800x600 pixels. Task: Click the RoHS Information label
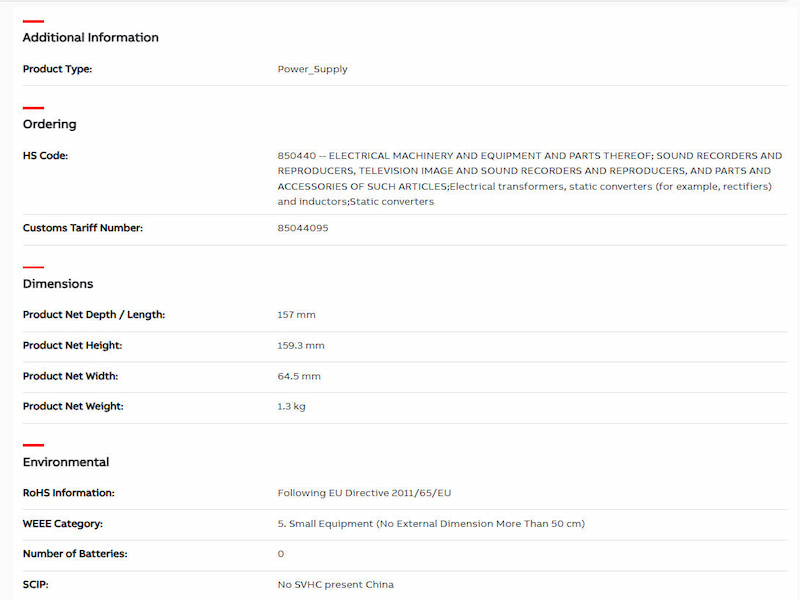[x=69, y=493]
